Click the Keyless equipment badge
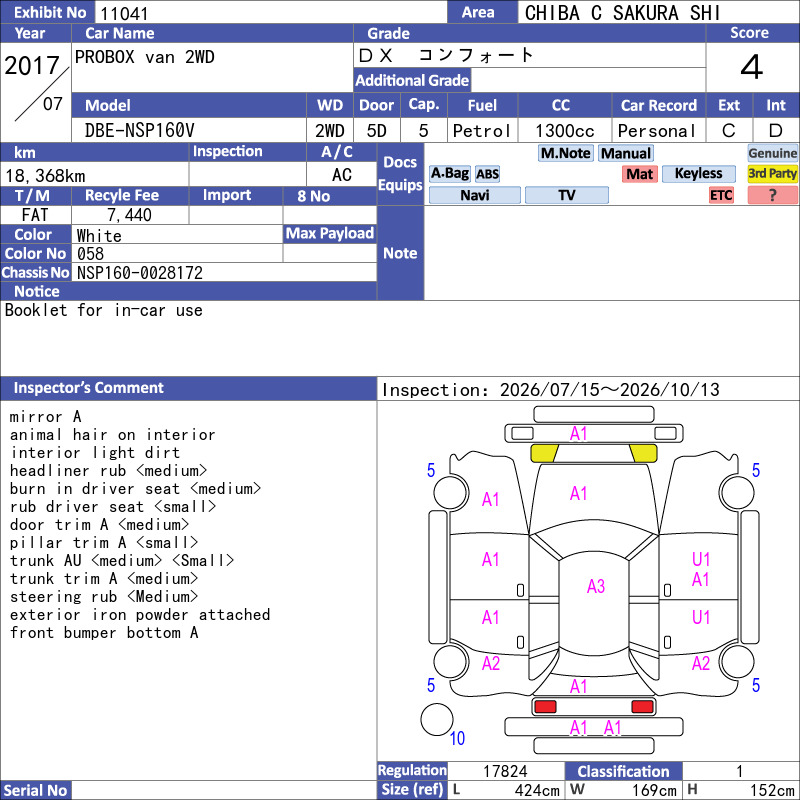The image size is (800, 800). click(x=698, y=174)
